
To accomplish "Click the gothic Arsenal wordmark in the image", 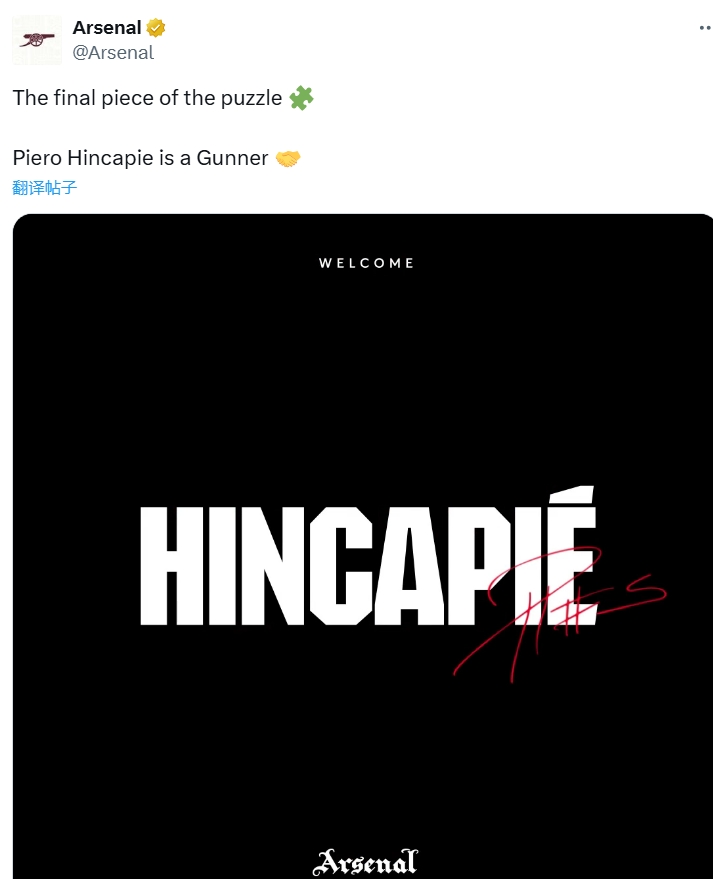I will coord(366,862).
